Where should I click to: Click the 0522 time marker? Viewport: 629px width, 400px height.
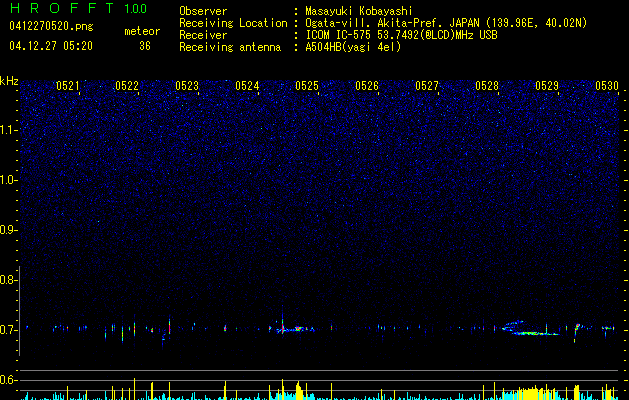(x=127, y=86)
